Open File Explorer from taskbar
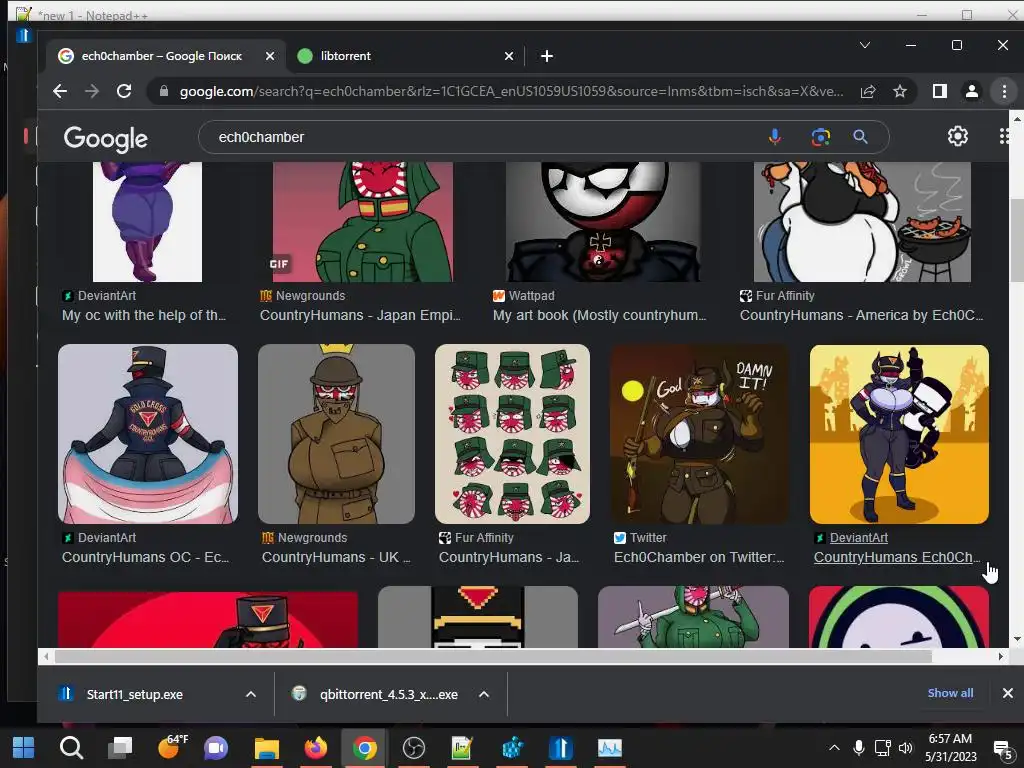Screen dimensions: 1024x768 (266, 748)
